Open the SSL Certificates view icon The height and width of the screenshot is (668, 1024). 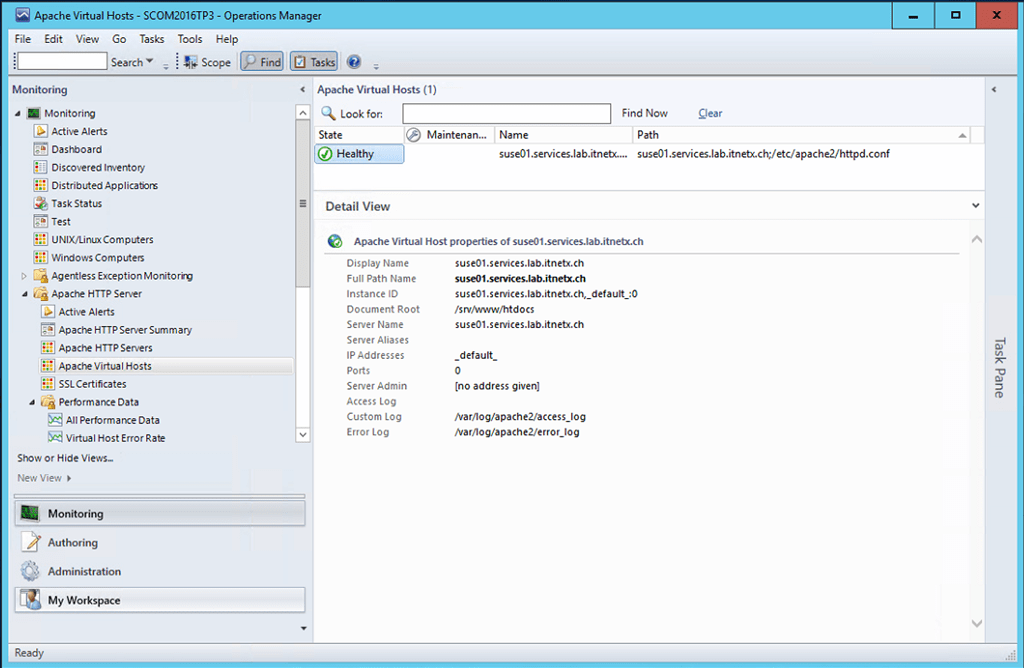[x=48, y=384]
